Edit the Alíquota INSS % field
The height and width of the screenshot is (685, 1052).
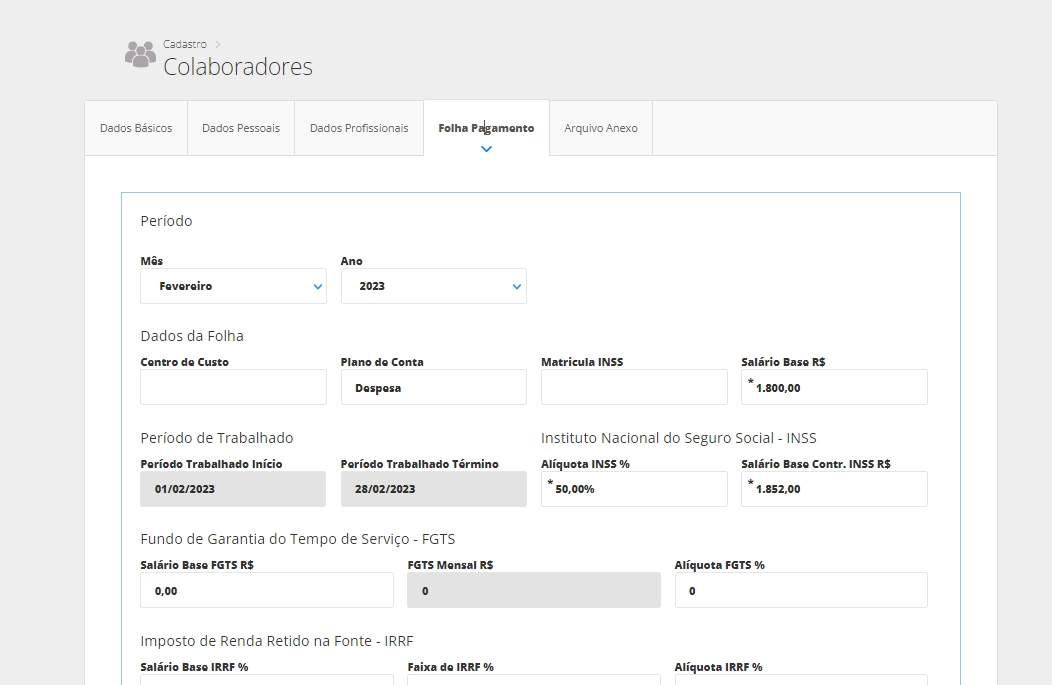(634, 489)
